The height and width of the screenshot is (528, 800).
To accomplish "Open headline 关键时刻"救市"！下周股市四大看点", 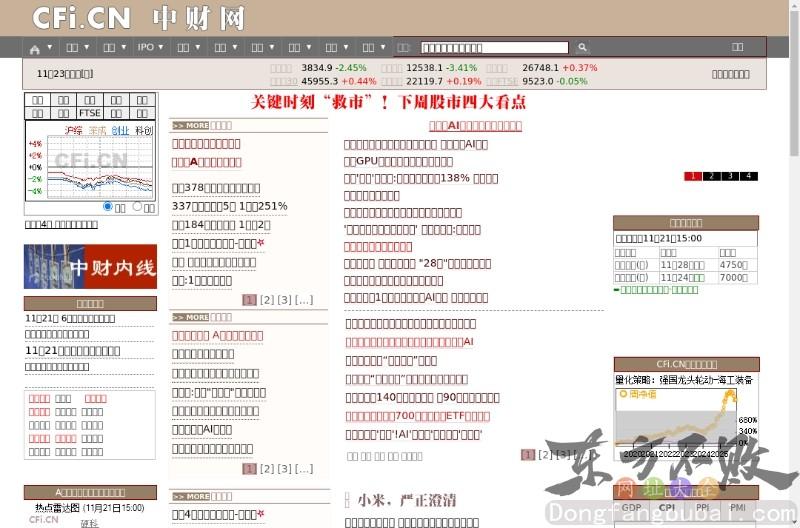I will 388,102.
